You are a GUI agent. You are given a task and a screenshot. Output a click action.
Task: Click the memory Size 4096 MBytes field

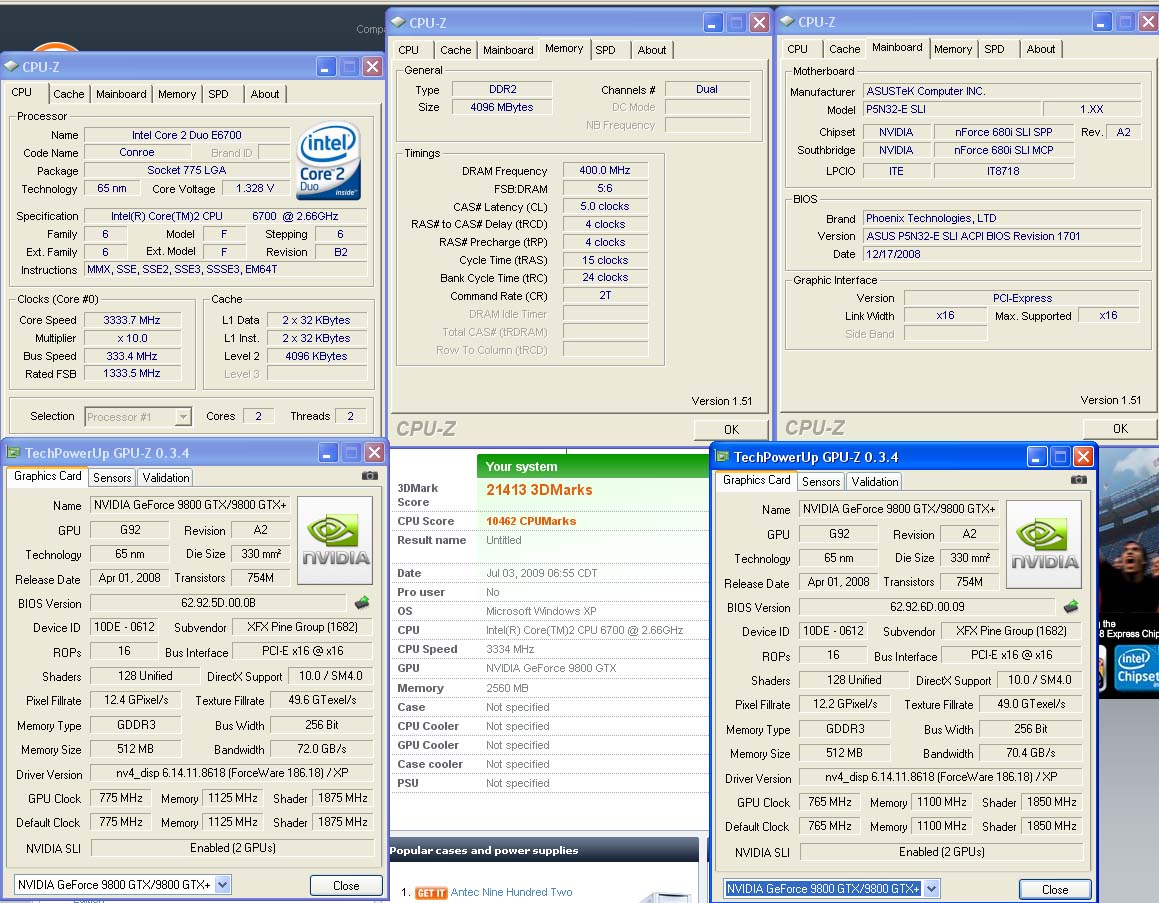click(502, 107)
